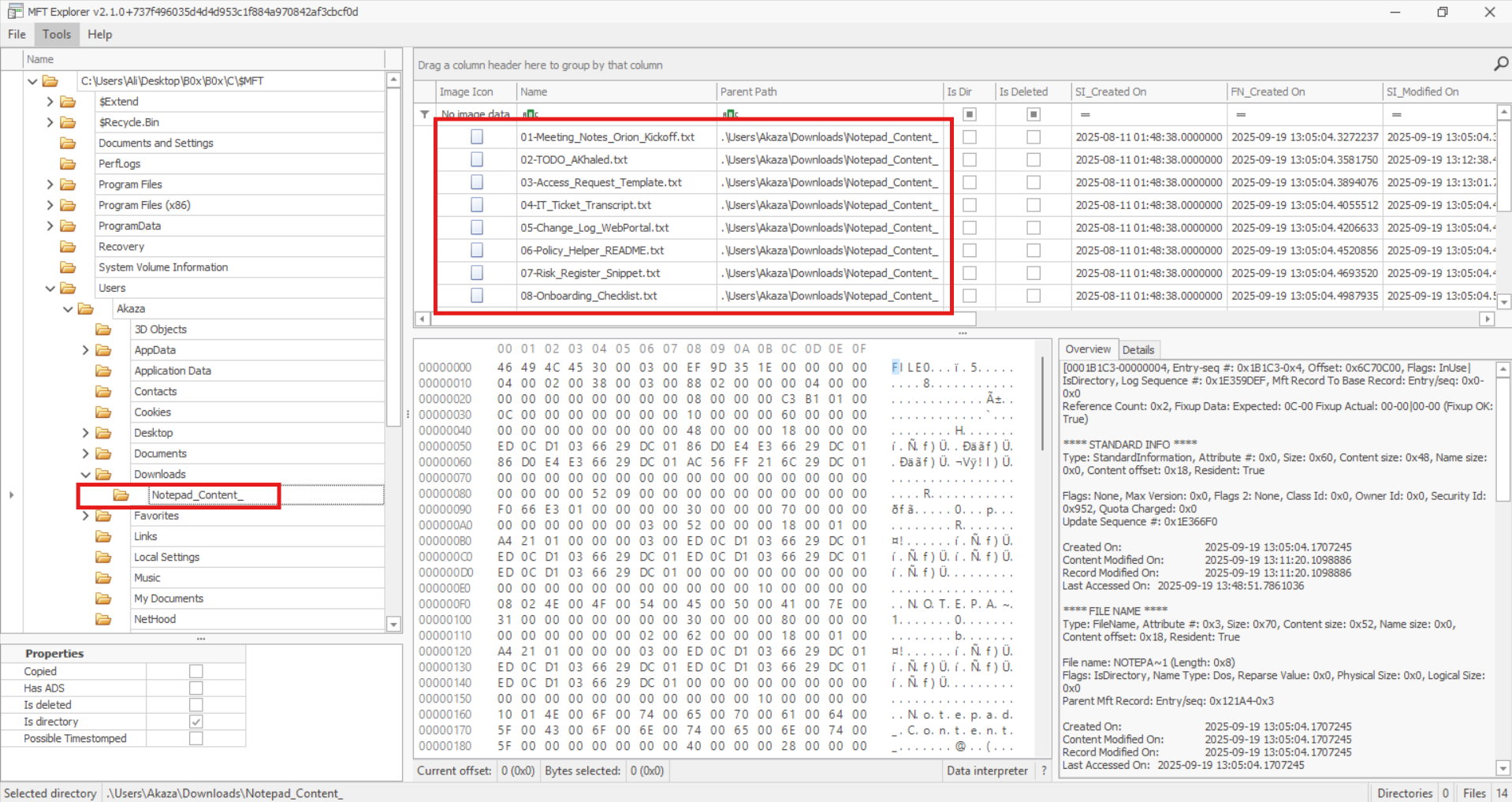Click the PerfLogs folder icon
The width and height of the screenshot is (1512, 802).
[69, 163]
